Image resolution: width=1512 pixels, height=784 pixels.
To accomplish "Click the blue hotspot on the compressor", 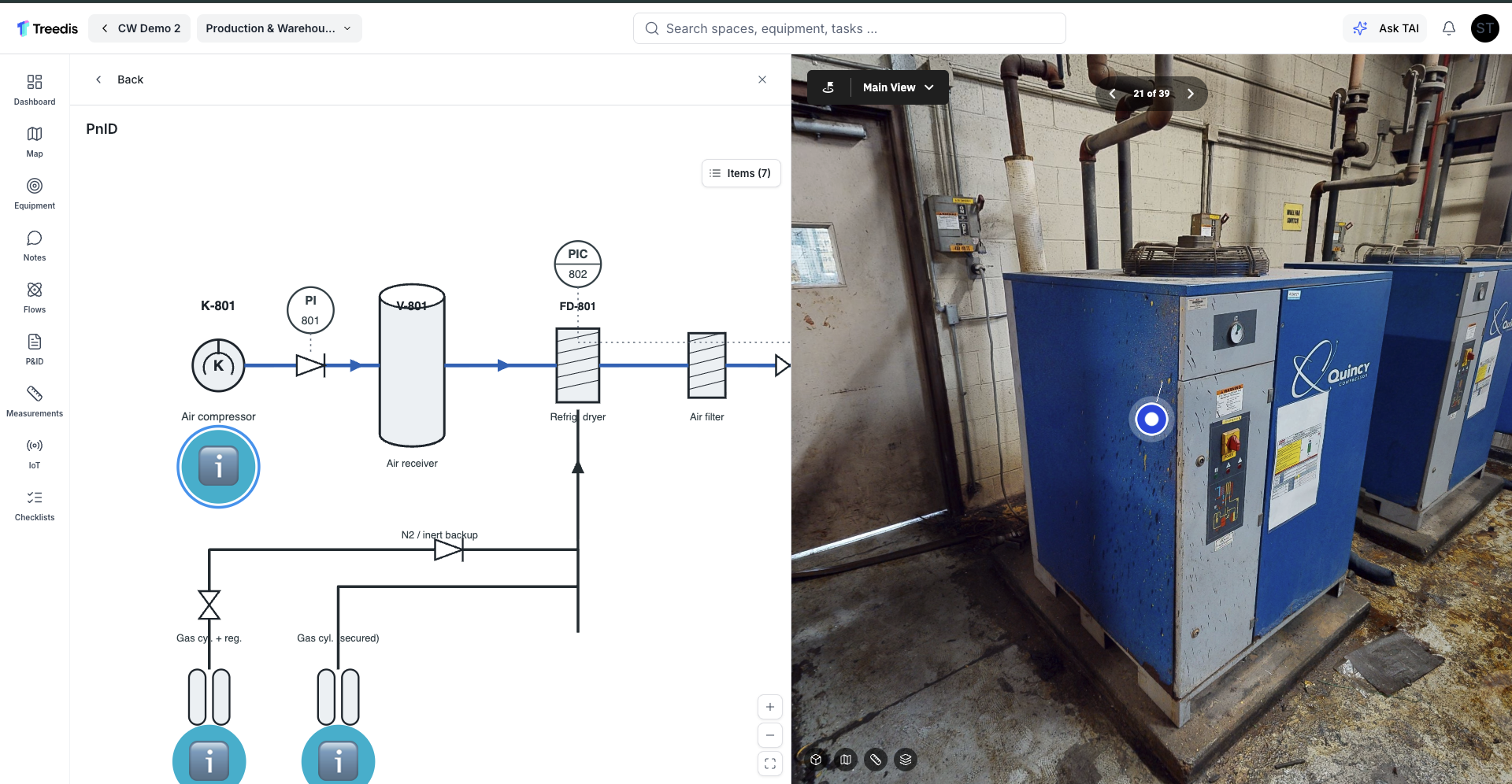I will [1151, 420].
